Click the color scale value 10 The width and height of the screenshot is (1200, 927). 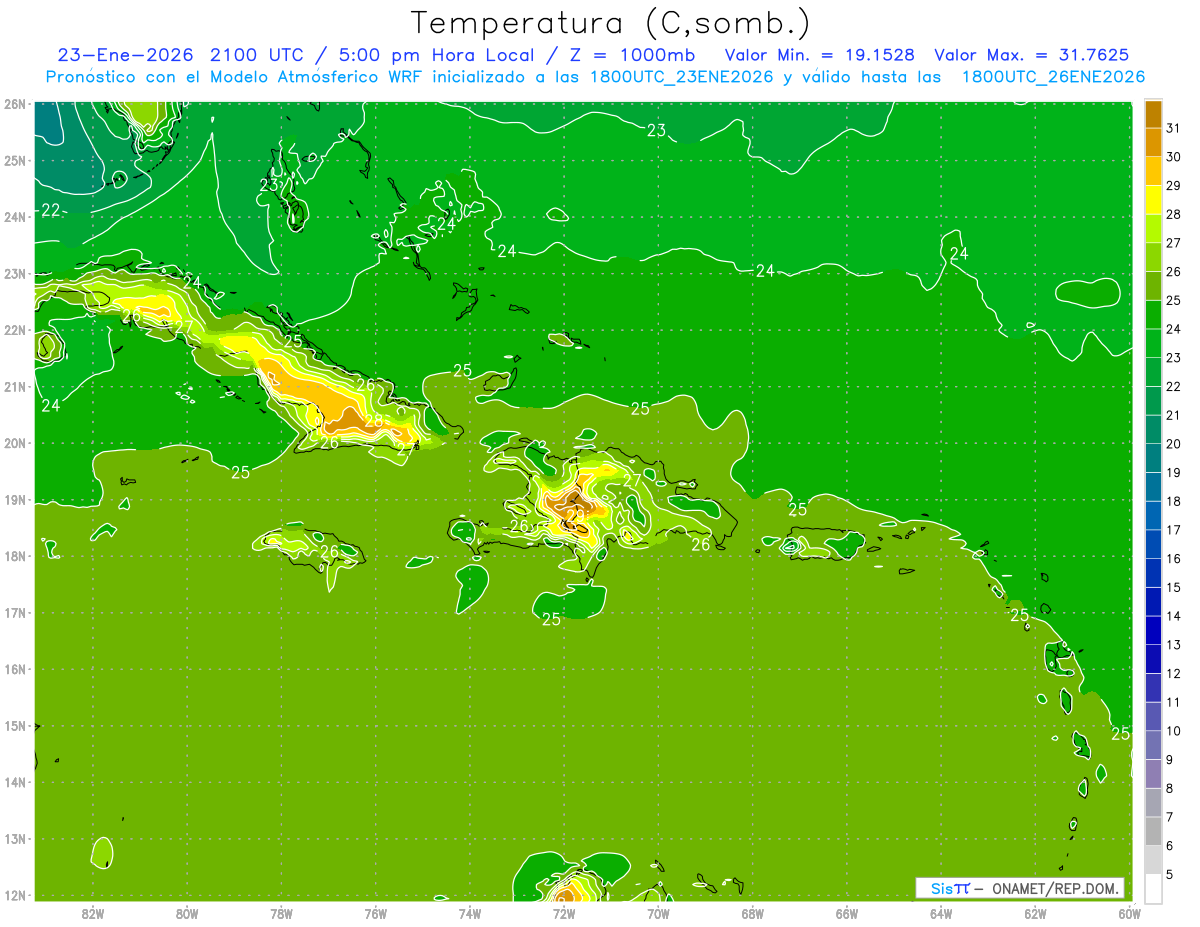click(x=1173, y=731)
